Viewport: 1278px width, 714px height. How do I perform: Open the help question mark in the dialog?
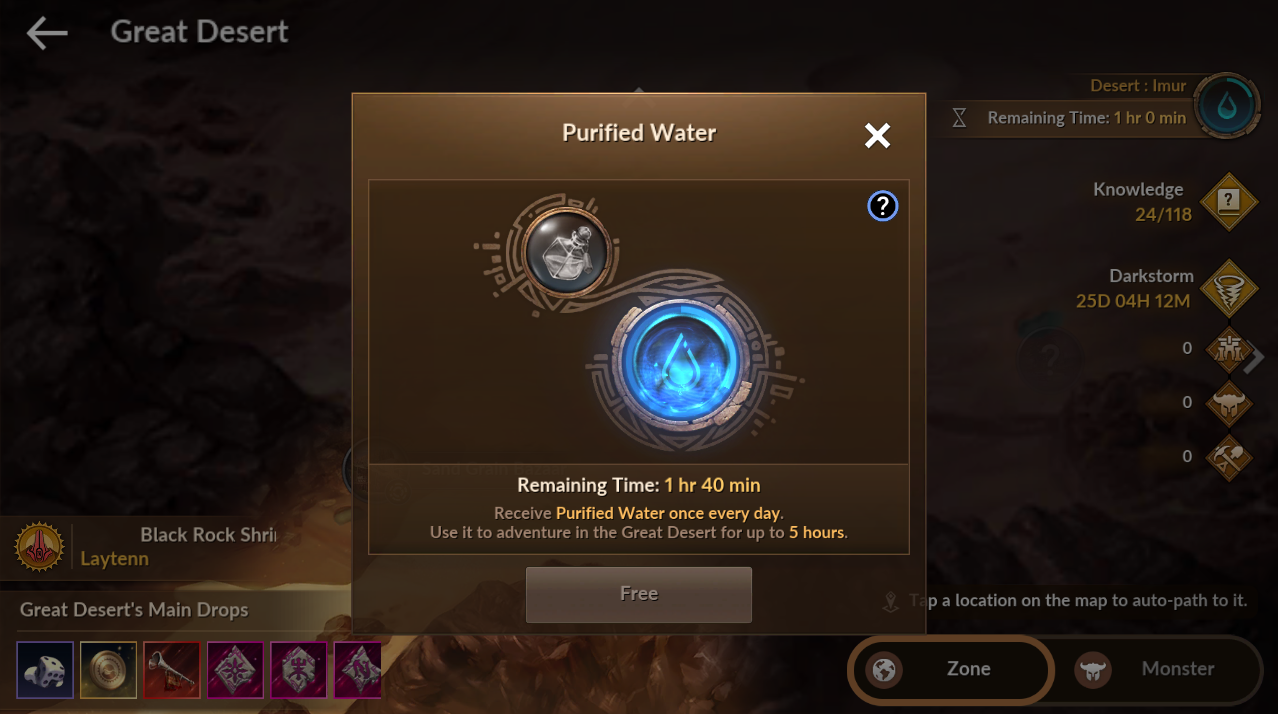tap(882, 206)
